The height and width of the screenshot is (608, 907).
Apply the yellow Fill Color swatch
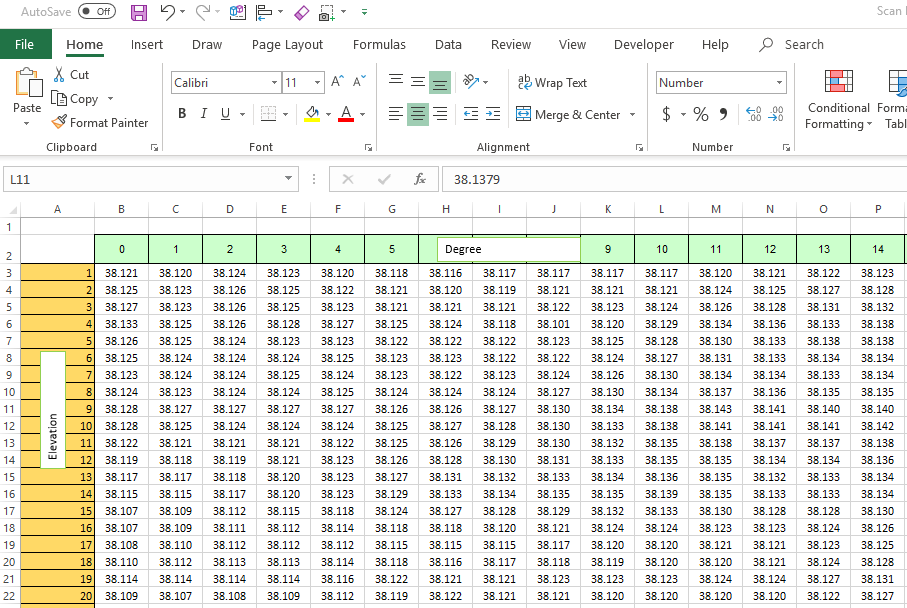click(312, 114)
